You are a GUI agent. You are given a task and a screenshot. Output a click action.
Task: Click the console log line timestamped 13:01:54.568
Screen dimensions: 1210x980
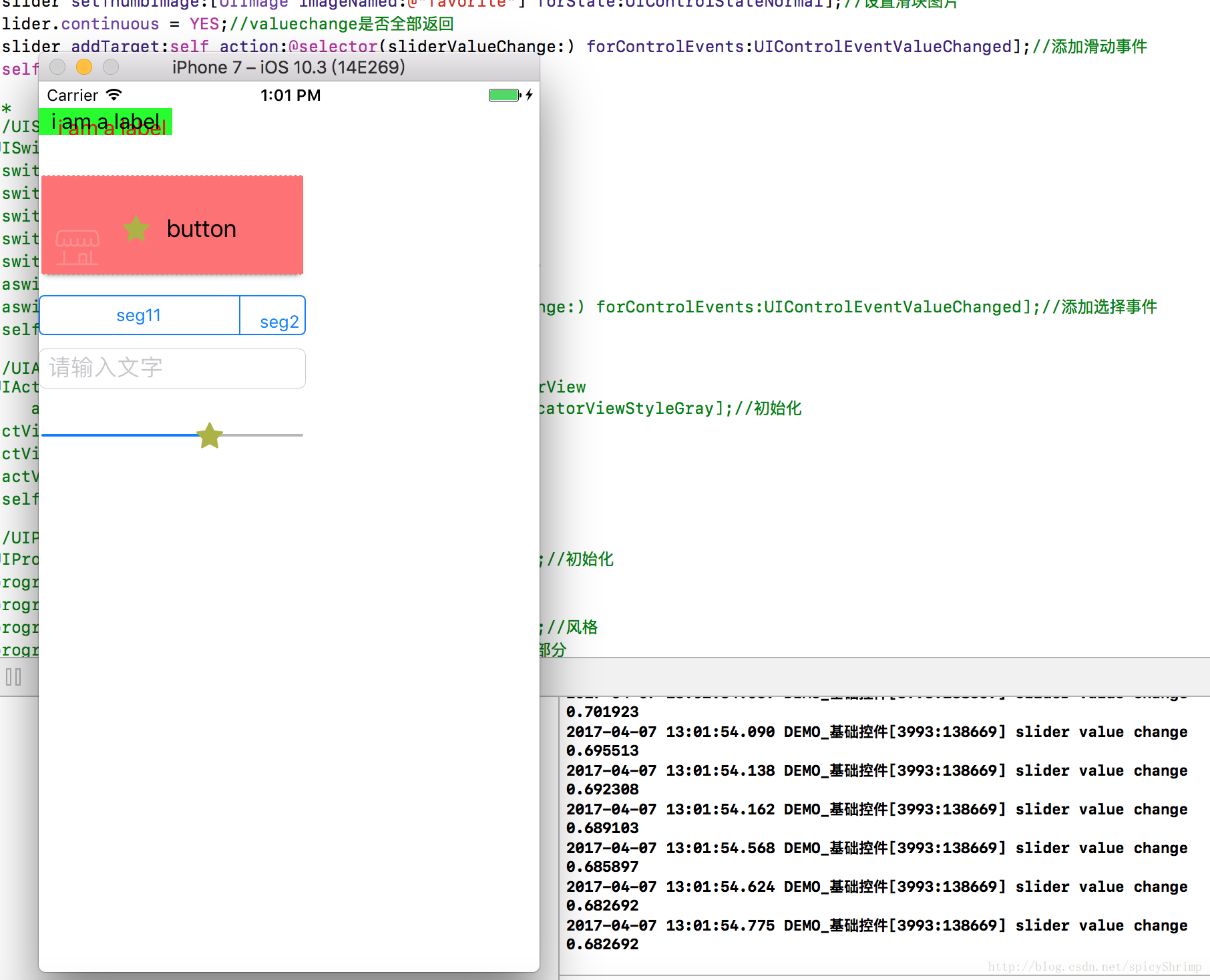(877, 848)
